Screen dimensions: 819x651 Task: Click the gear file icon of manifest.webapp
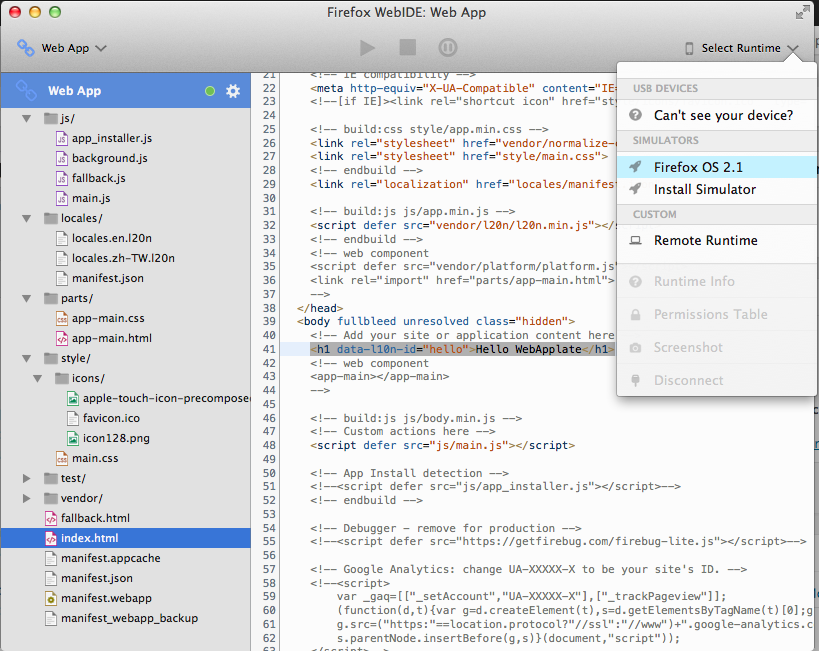(51, 598)
